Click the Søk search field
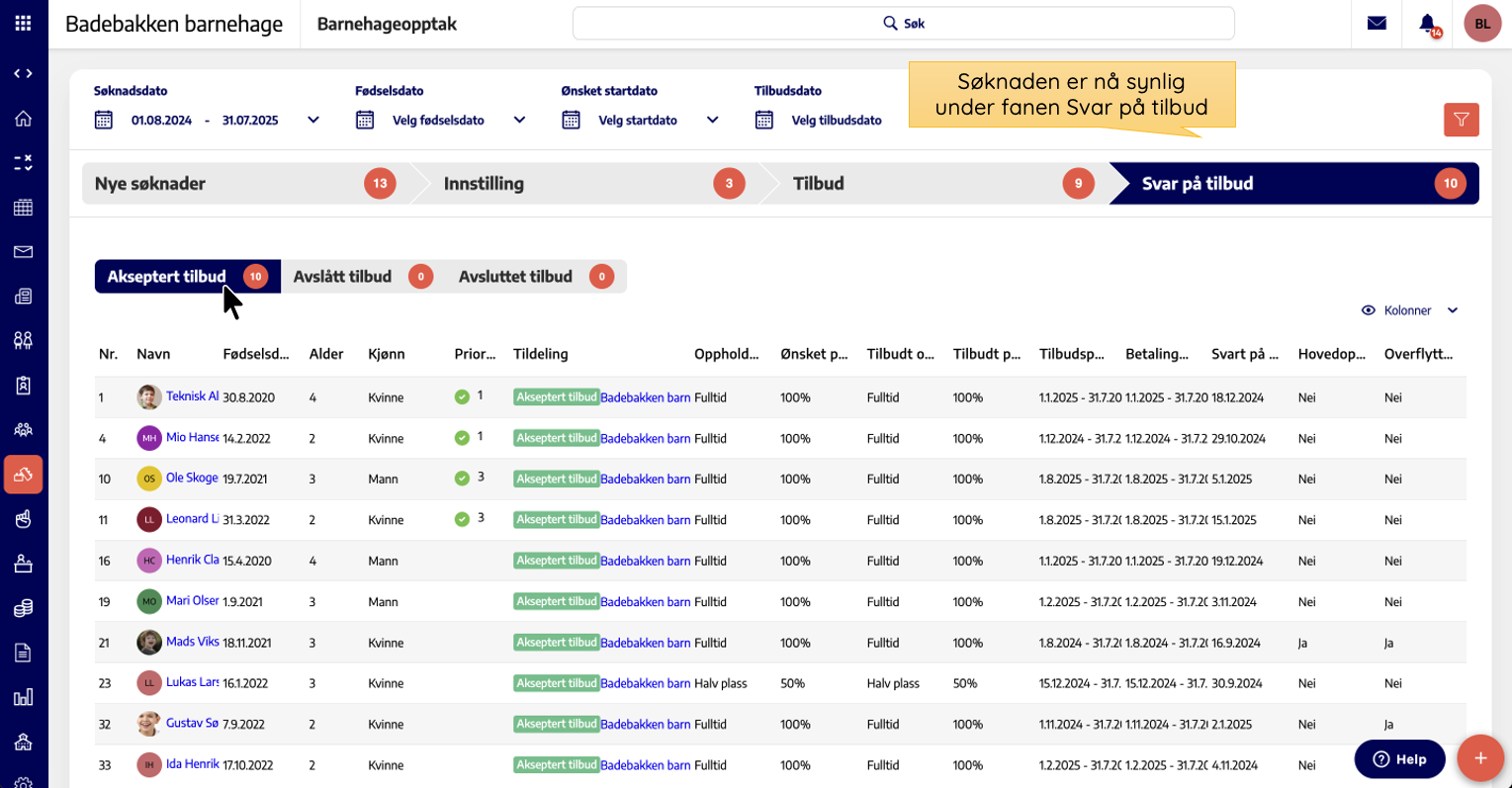Screen dimensions: 1512x788 (x=902, y=24)
